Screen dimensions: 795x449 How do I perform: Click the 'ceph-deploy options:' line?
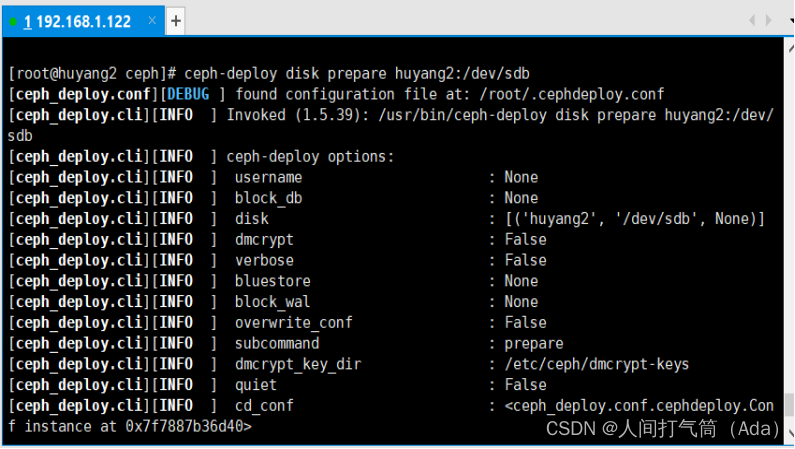click(x=310, y=157)
